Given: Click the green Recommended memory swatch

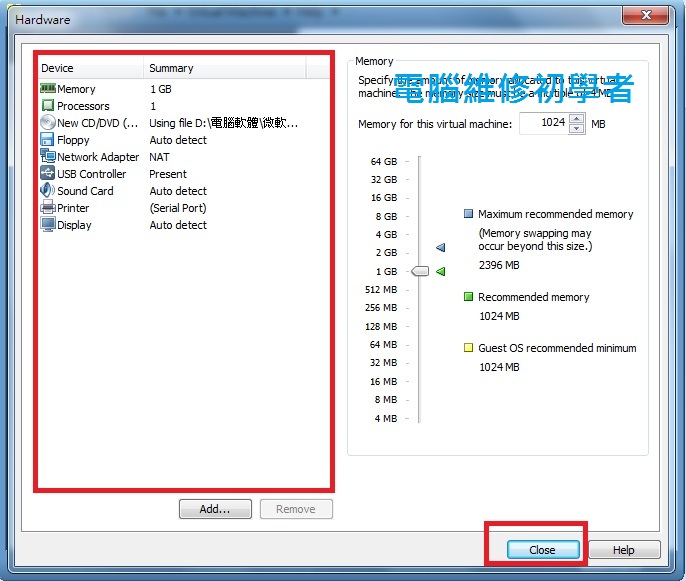Looking at the screenshot, I should [468, 297].
